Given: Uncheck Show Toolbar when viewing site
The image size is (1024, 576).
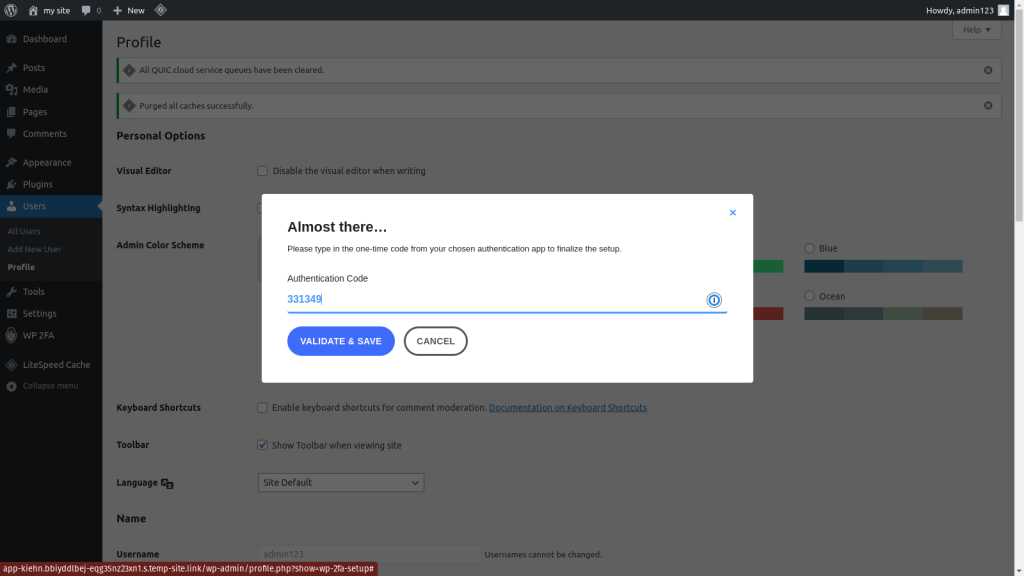Looking at the screenshot, I should point(262,444).
